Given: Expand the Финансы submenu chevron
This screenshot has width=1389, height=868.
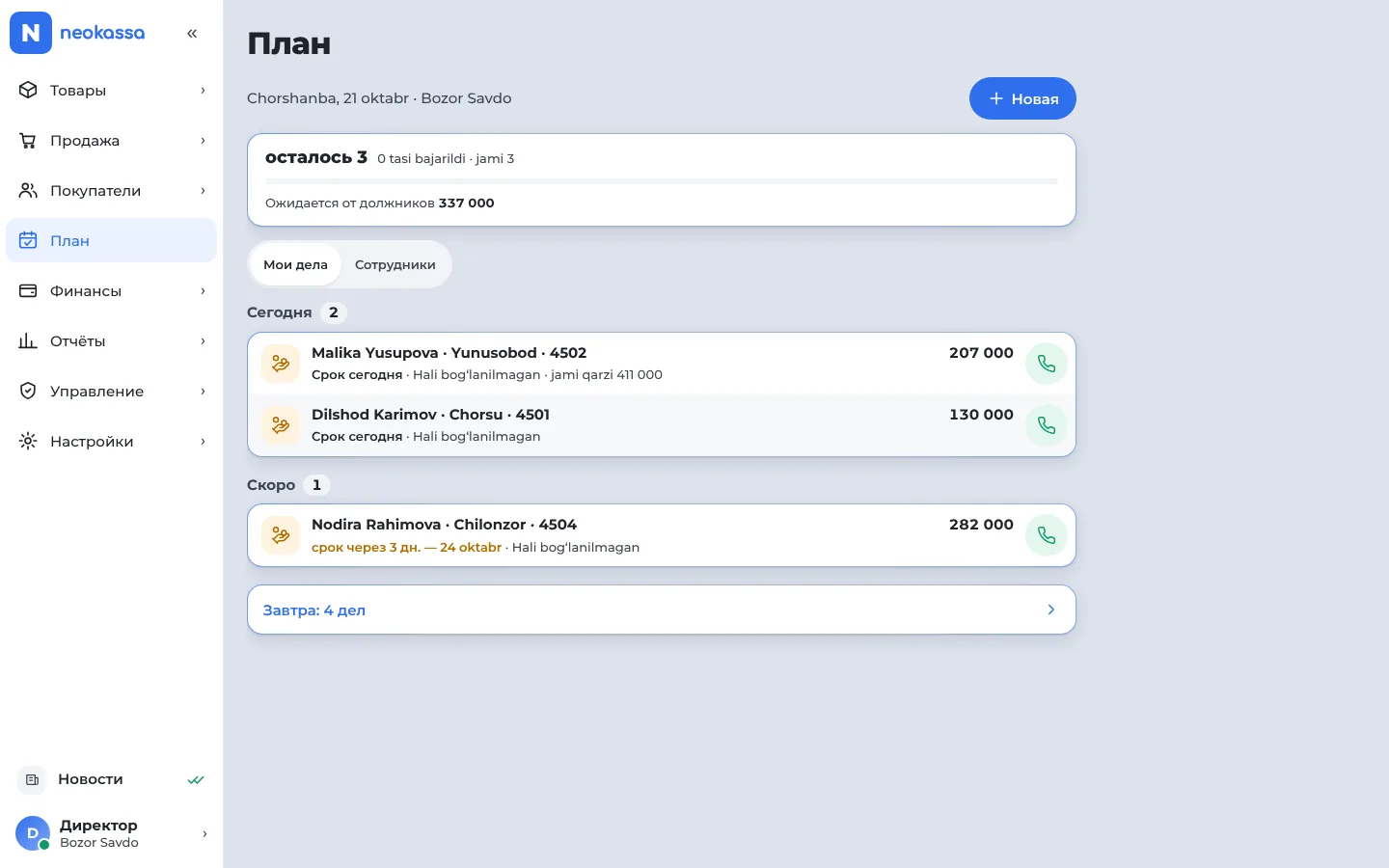Looking at the screenshot, I should 203,291.
